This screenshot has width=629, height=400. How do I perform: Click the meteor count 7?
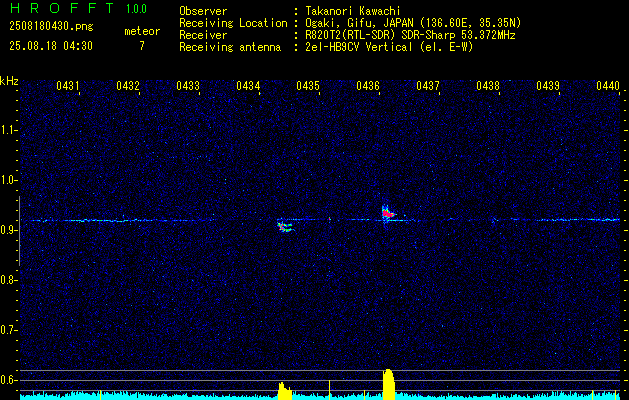142,46
